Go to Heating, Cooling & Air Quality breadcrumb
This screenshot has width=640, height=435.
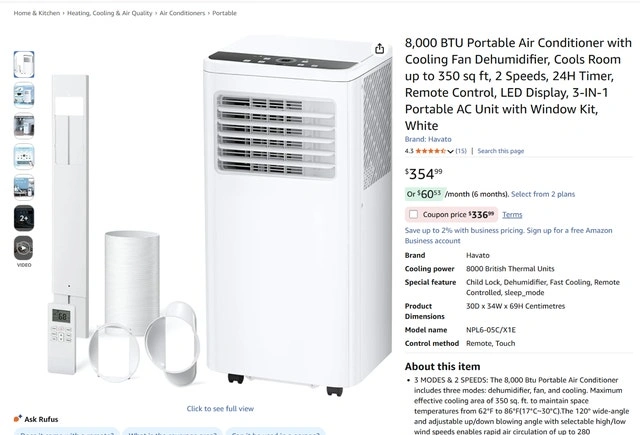click(109, 13)
